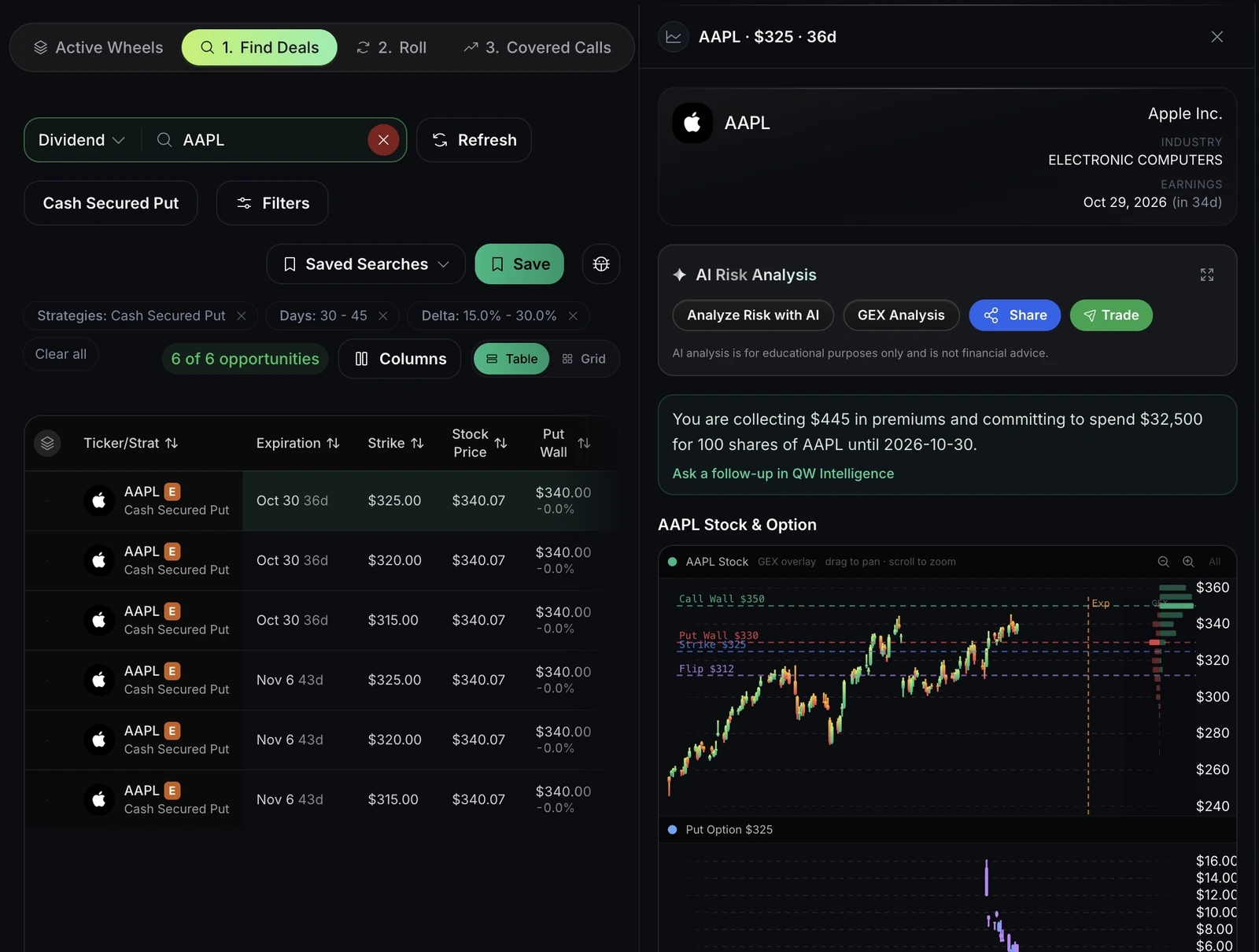This screenshot has height=952, width=1259.
Task: Expand the AI Risk Analysis panel fullscreen
Action: pyautogui.click(x=1207, y=275)
